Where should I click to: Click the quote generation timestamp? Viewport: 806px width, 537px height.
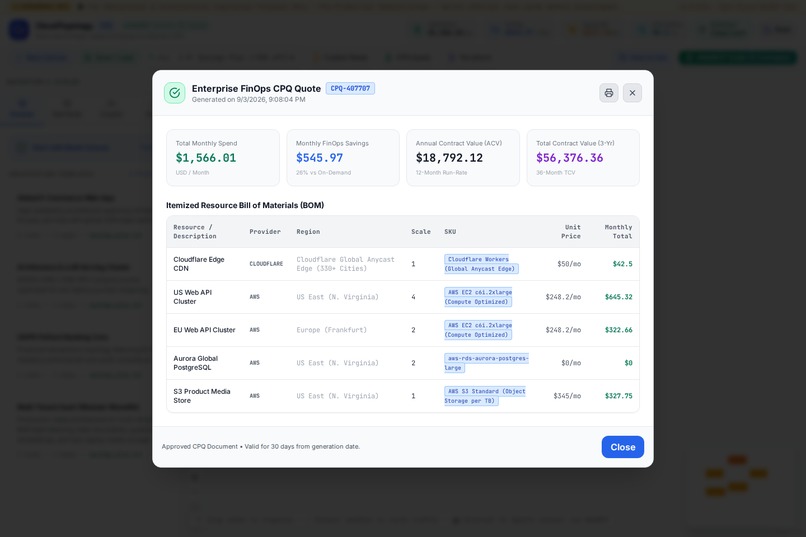coord(248,99)
